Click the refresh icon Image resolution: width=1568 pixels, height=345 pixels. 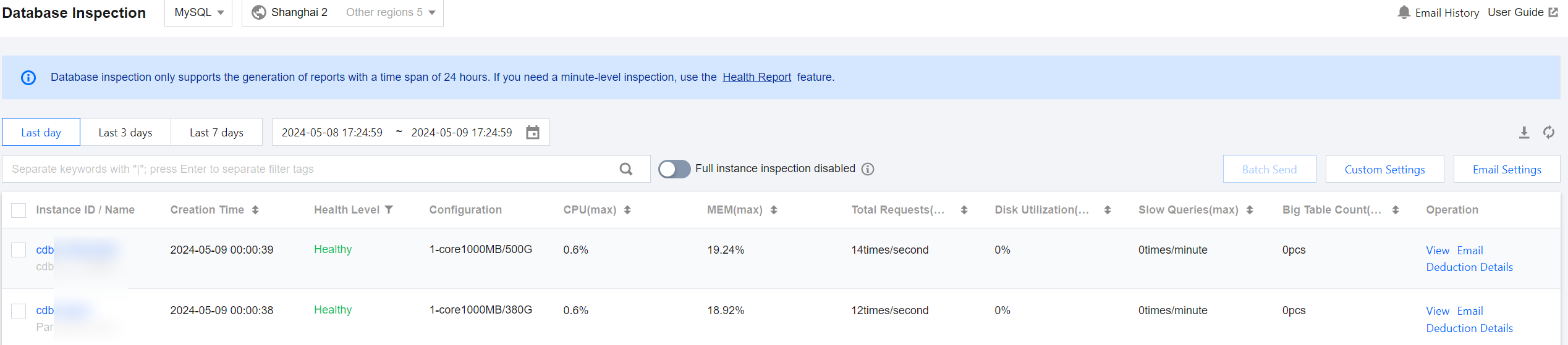[1549, 133]
